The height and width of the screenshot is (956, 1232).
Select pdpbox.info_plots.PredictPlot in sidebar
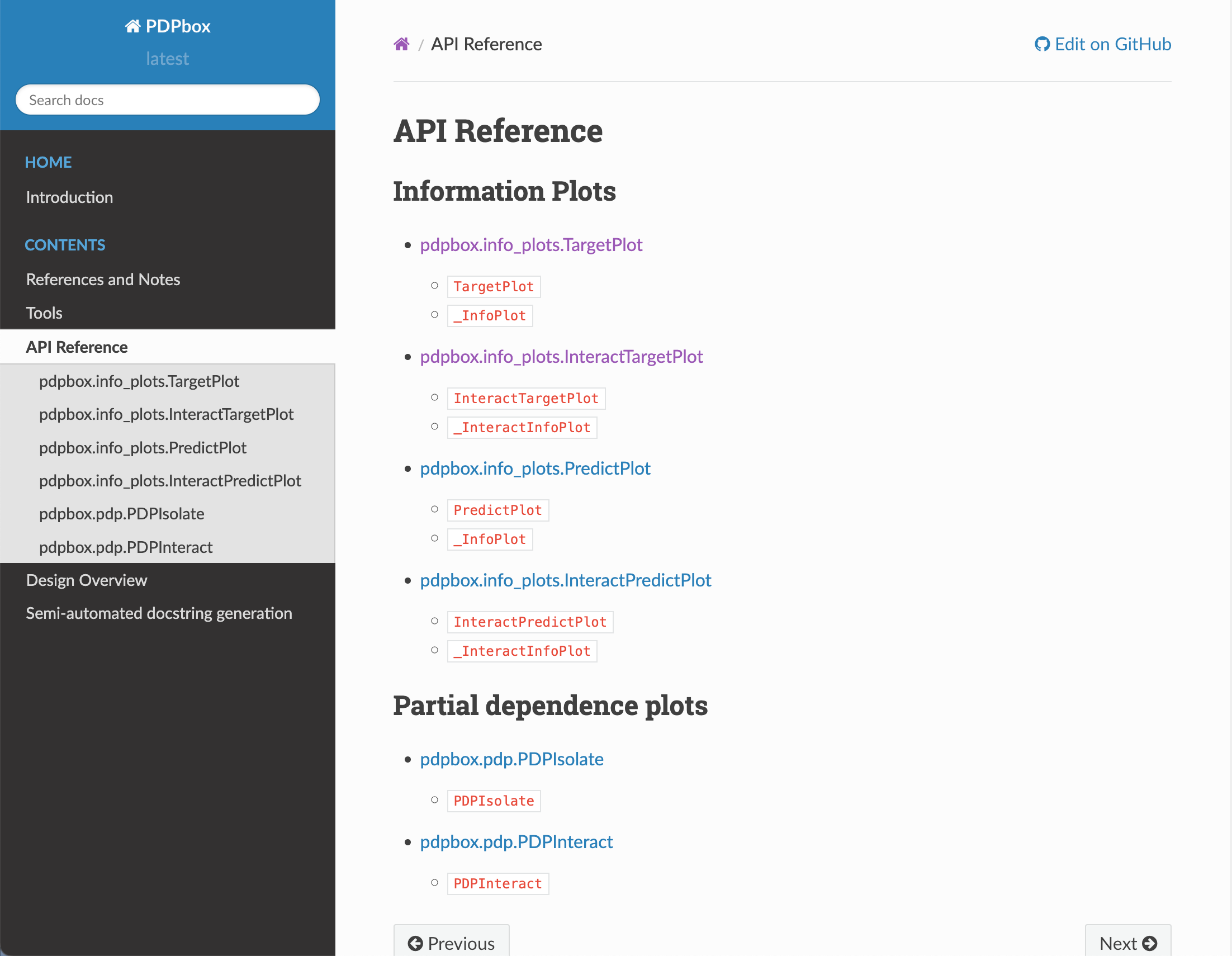pos(143,447)
